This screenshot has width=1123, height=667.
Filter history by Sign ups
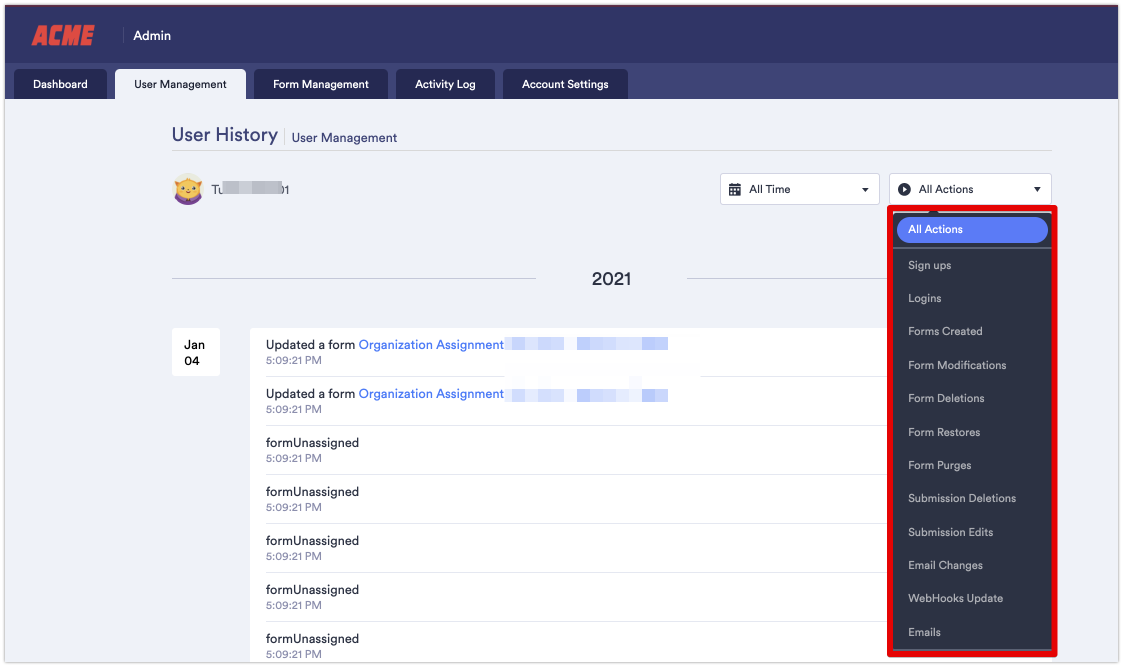[x=930, y=265]
